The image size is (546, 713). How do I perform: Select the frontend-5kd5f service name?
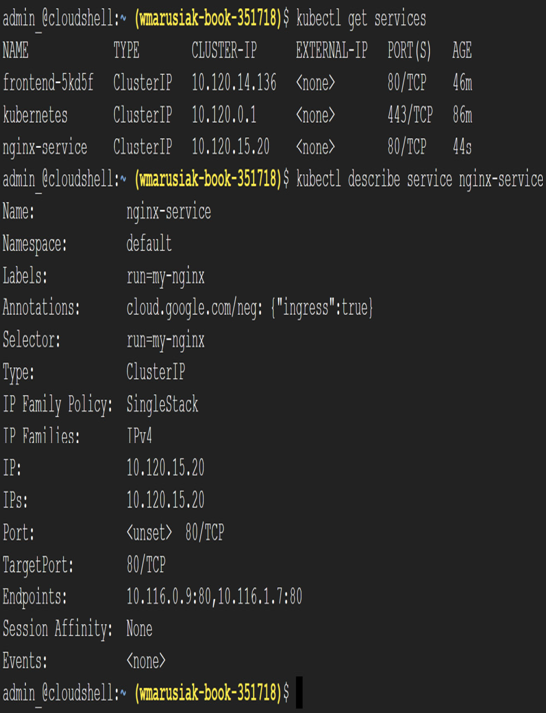coord(48,83)
